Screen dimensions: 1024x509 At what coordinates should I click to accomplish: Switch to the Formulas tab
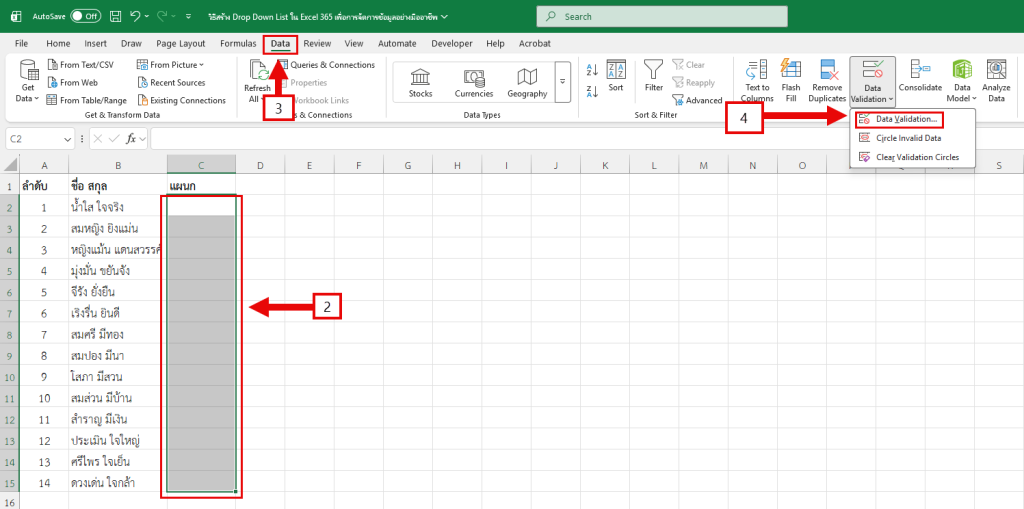pyautogui.click(x=238, y=44)
